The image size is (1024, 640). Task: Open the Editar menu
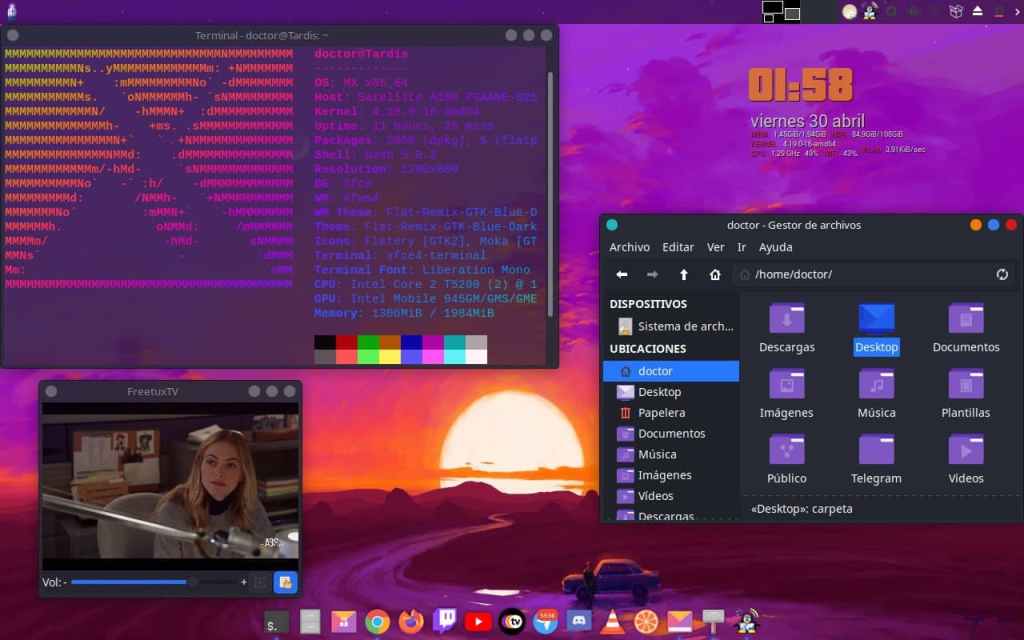point(678,247)
